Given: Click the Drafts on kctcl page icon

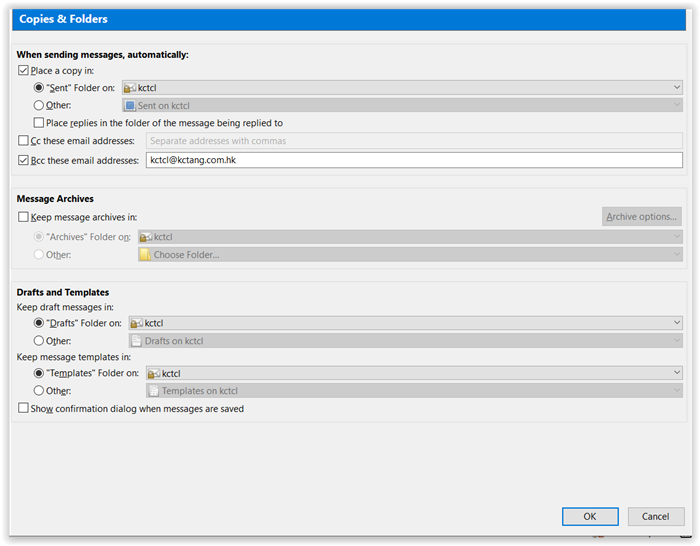Looking at the screenshot, I should 137,341.
